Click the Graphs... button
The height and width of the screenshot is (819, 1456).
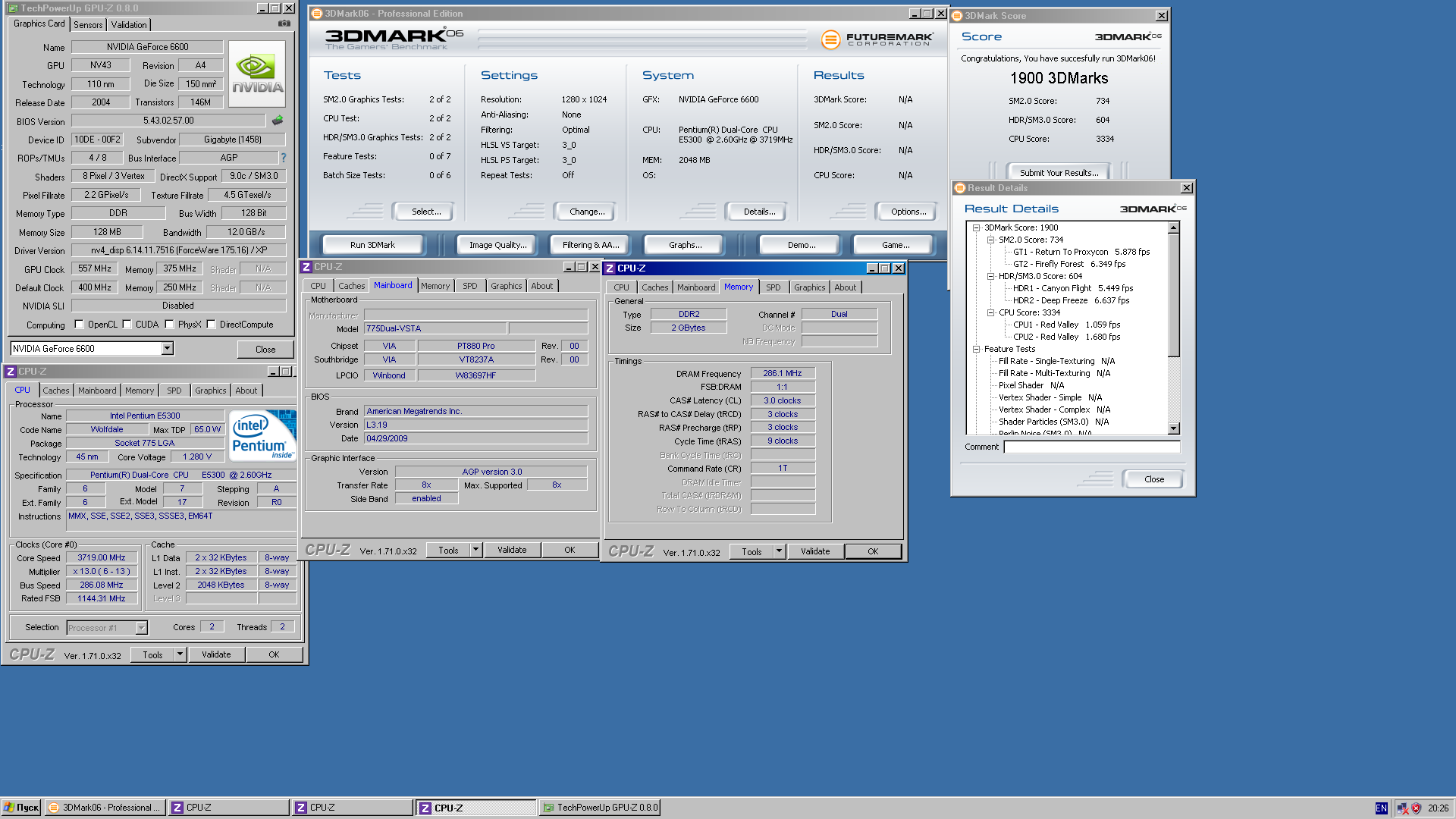[x=685, y=245]
